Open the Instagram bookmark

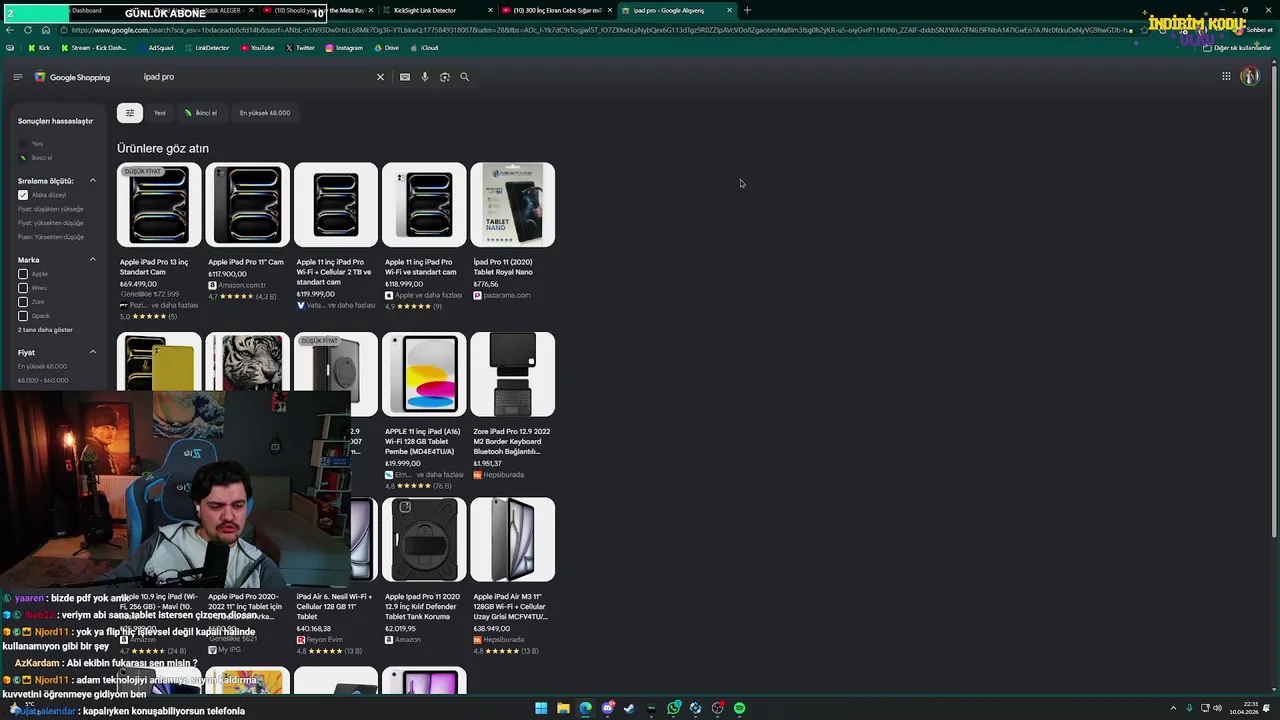tap(344, 48)
